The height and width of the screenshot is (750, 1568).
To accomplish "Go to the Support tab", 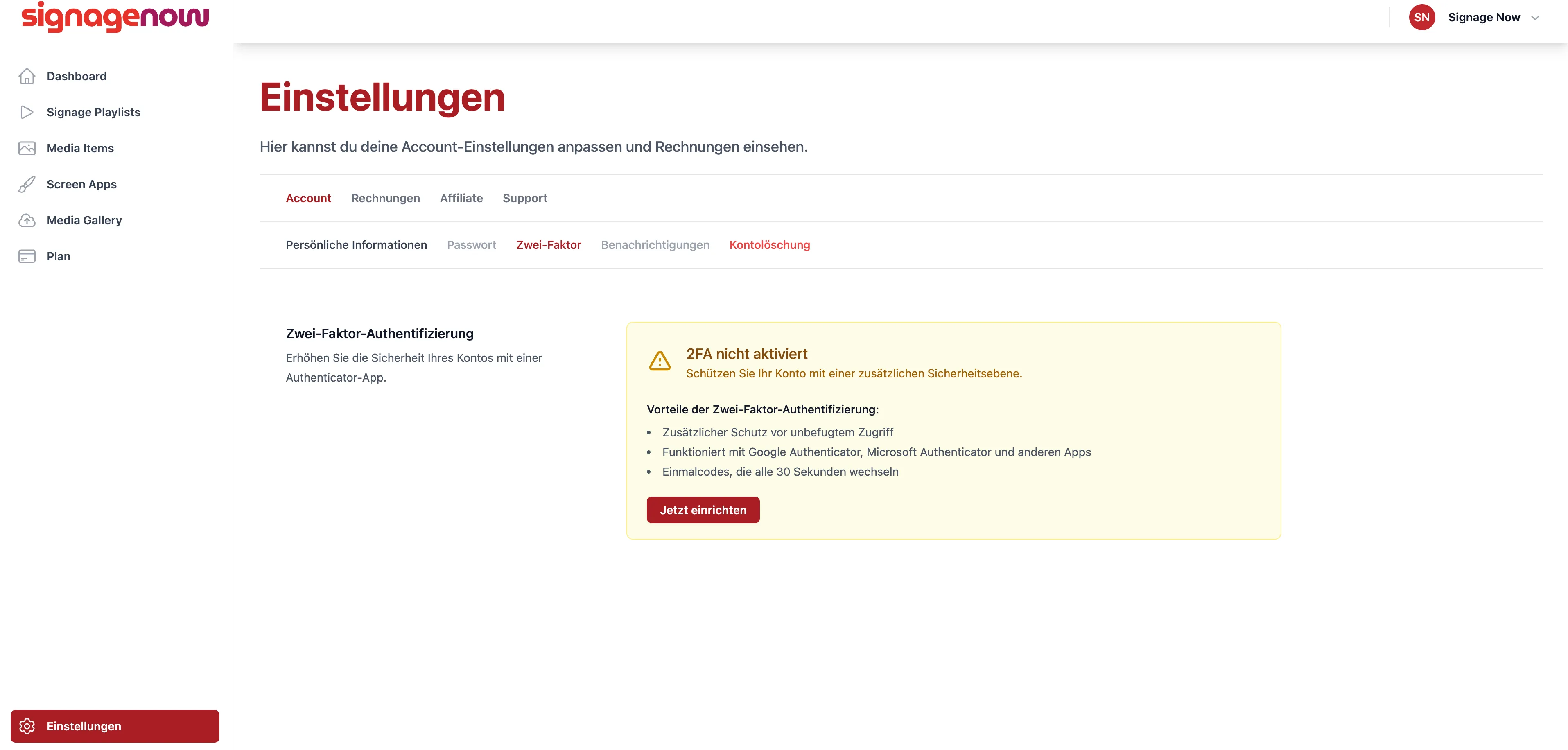I will pos(525,198).
